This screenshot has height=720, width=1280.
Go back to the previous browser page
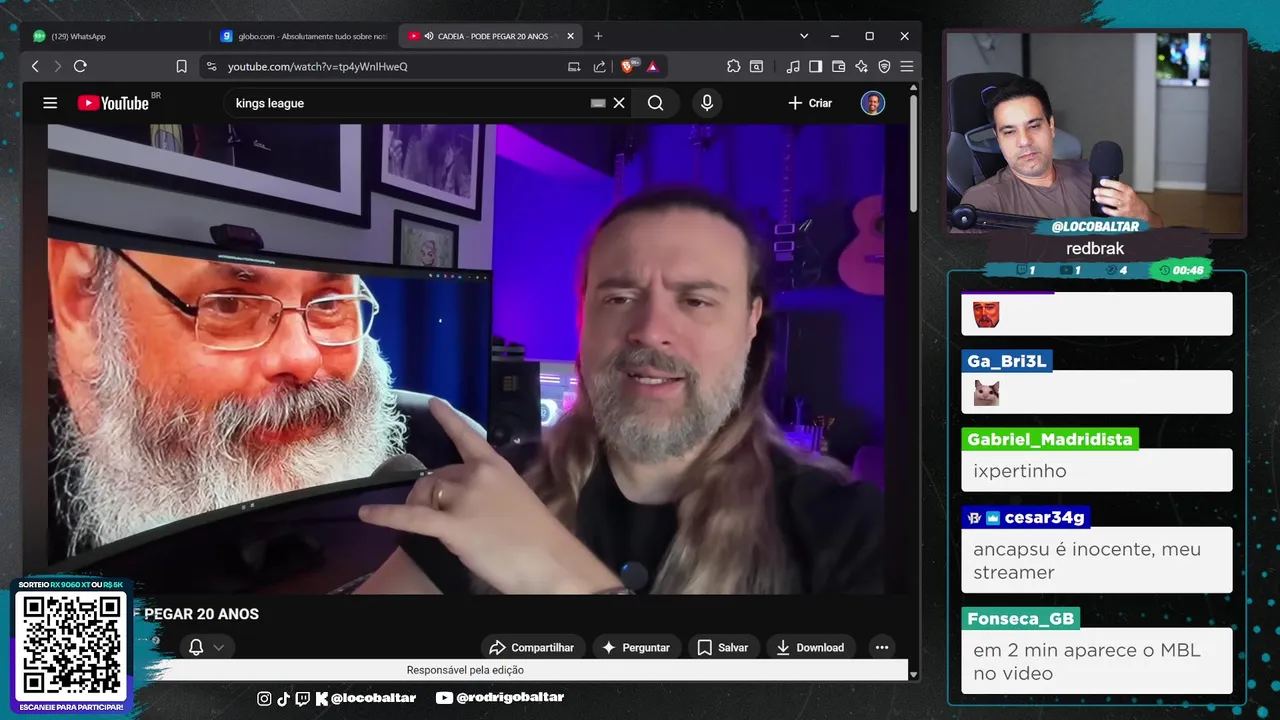point(35,66)
